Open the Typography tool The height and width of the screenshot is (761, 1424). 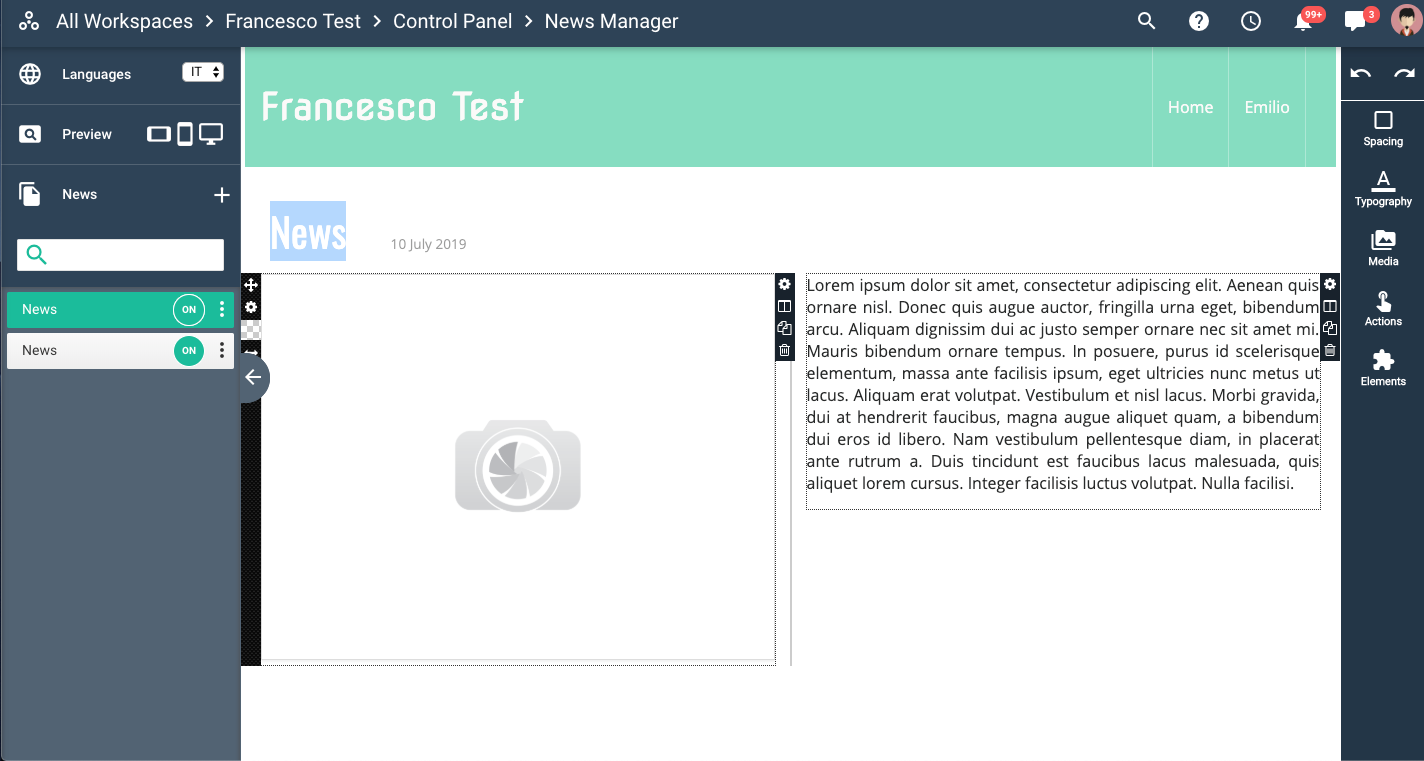pos(1383,188)
